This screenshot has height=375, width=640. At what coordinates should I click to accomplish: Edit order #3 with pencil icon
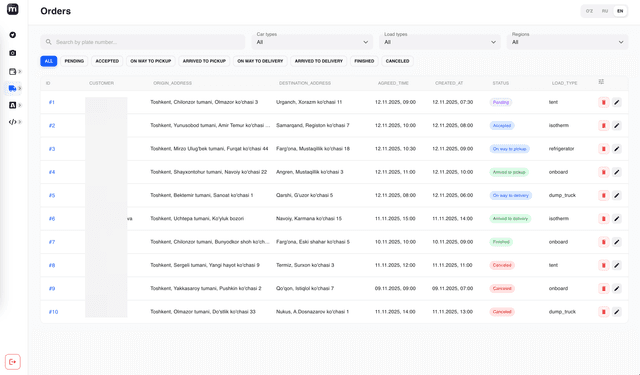pyautogui.click(x=617, y=149)
